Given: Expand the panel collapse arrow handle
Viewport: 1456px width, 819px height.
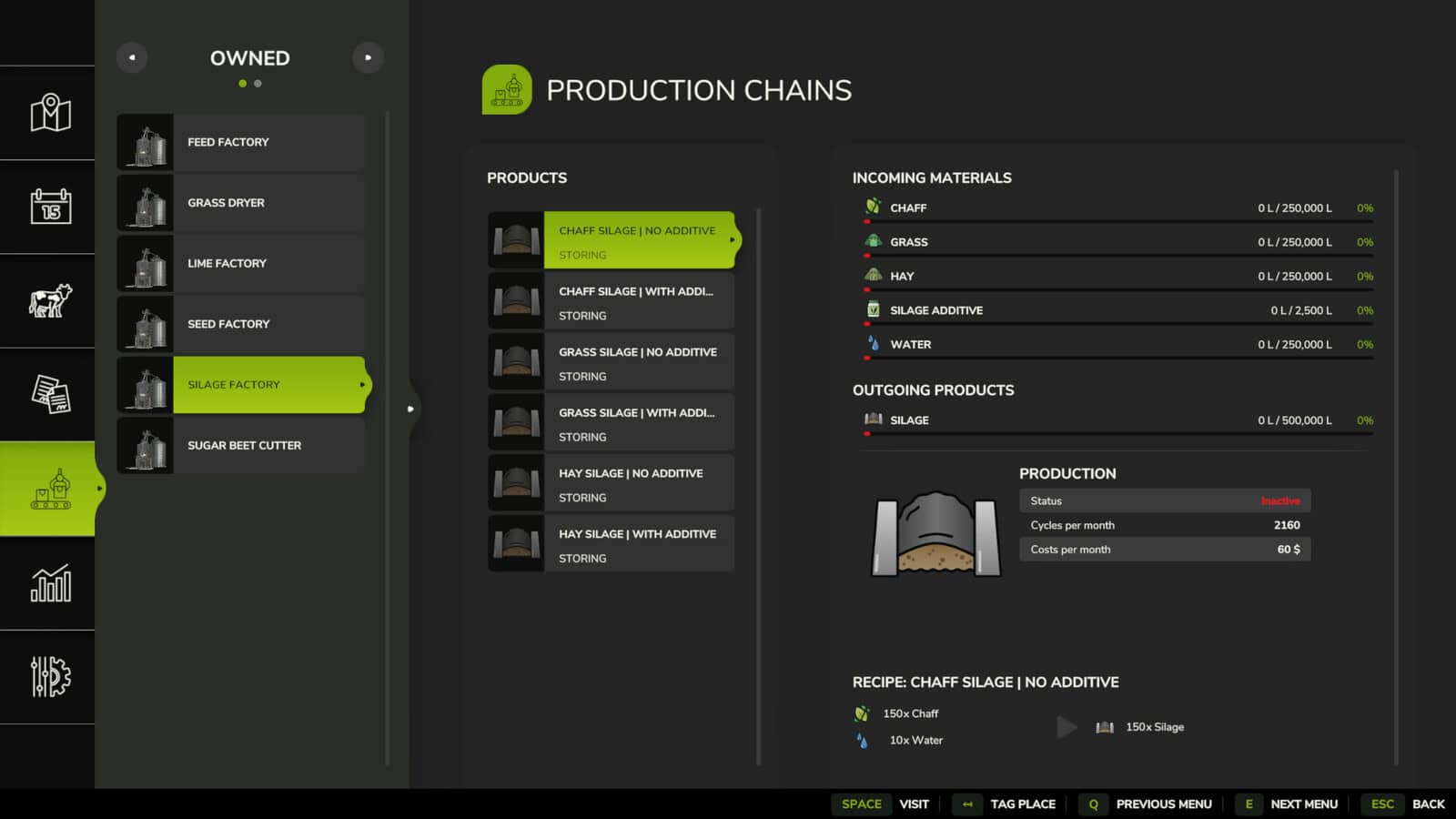Looking at the screenshot, I should click(x=410, y=409).
